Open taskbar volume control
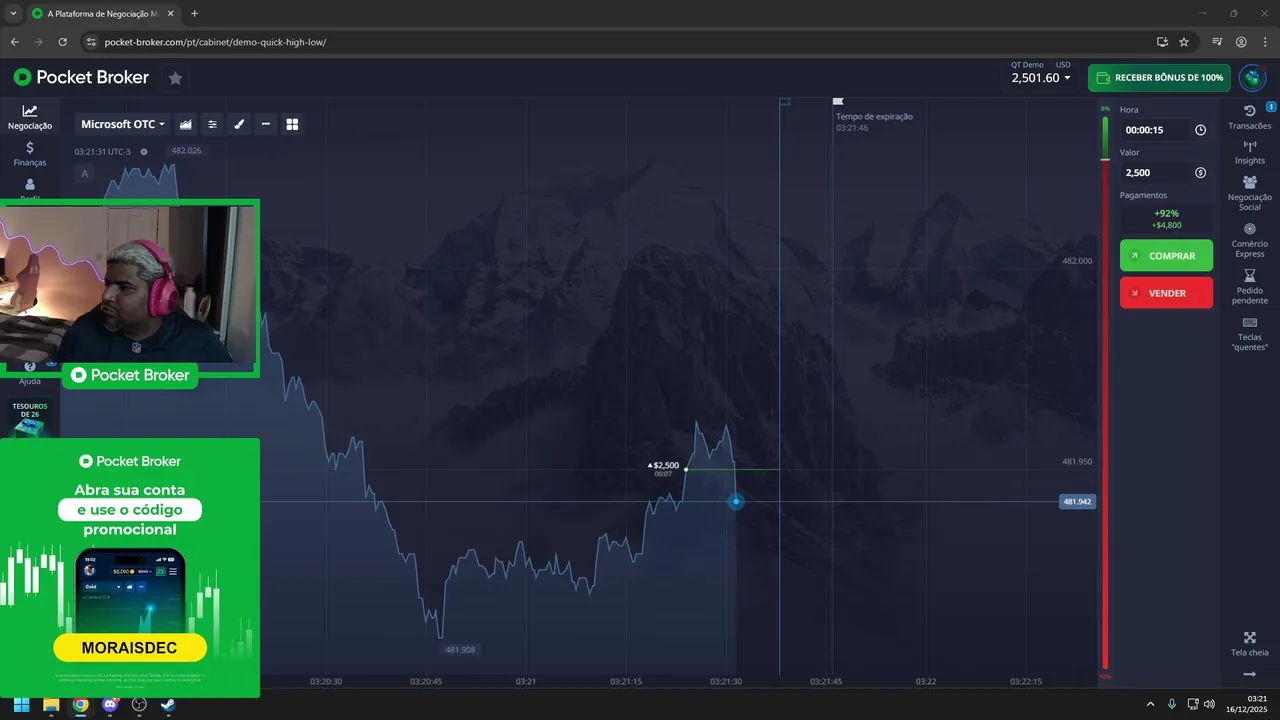Image resolution: width=1280 pixels, height=720 pixels. (1209, 704)
